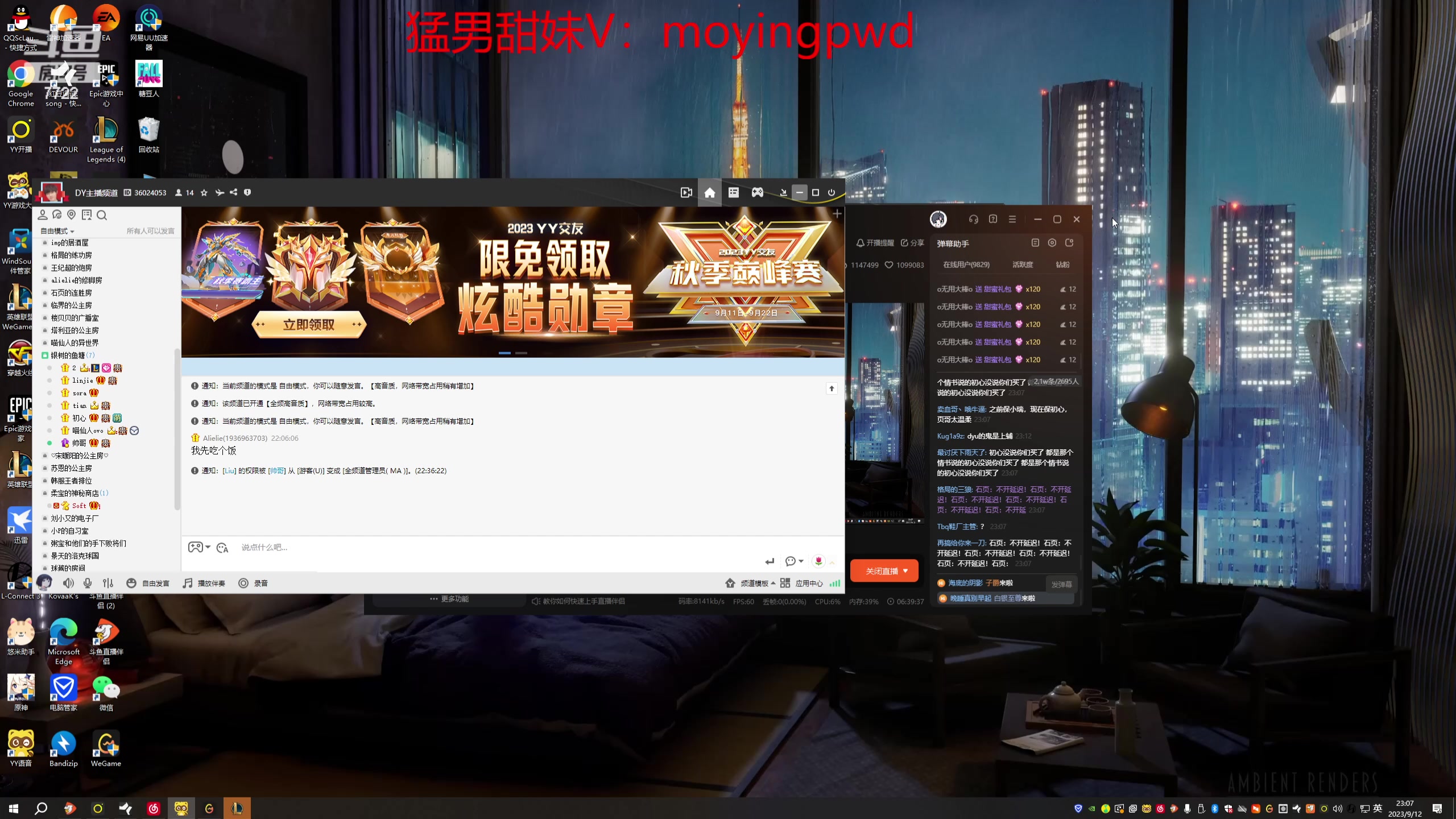
Task: Collapse the 柔宝的神秘商店 channel
Action: [45, 493]
